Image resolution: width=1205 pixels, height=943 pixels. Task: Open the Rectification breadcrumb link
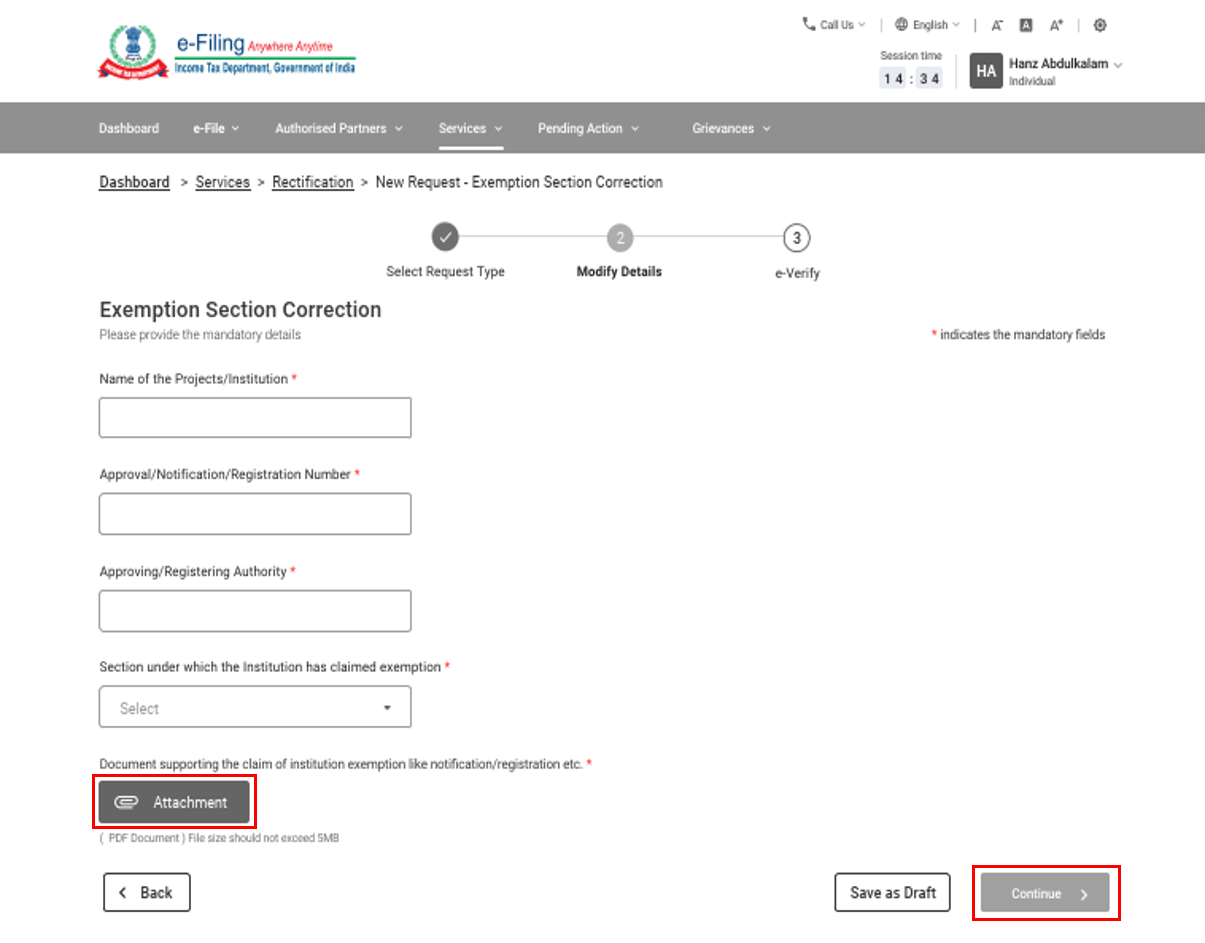(313, 182)
